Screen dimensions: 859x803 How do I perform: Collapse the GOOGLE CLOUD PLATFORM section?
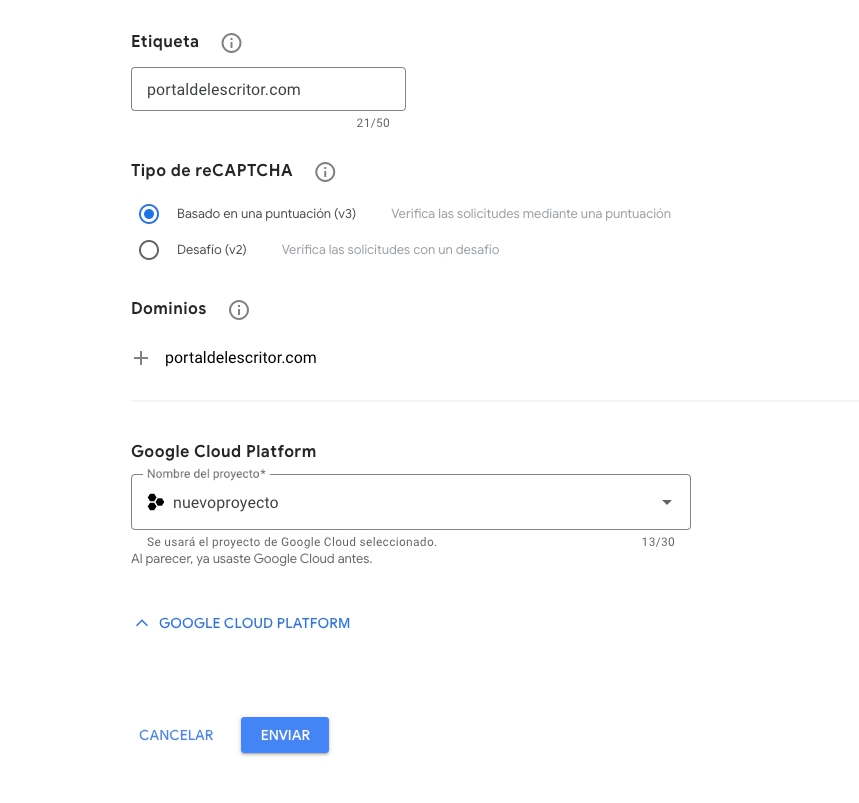point(254,623)
